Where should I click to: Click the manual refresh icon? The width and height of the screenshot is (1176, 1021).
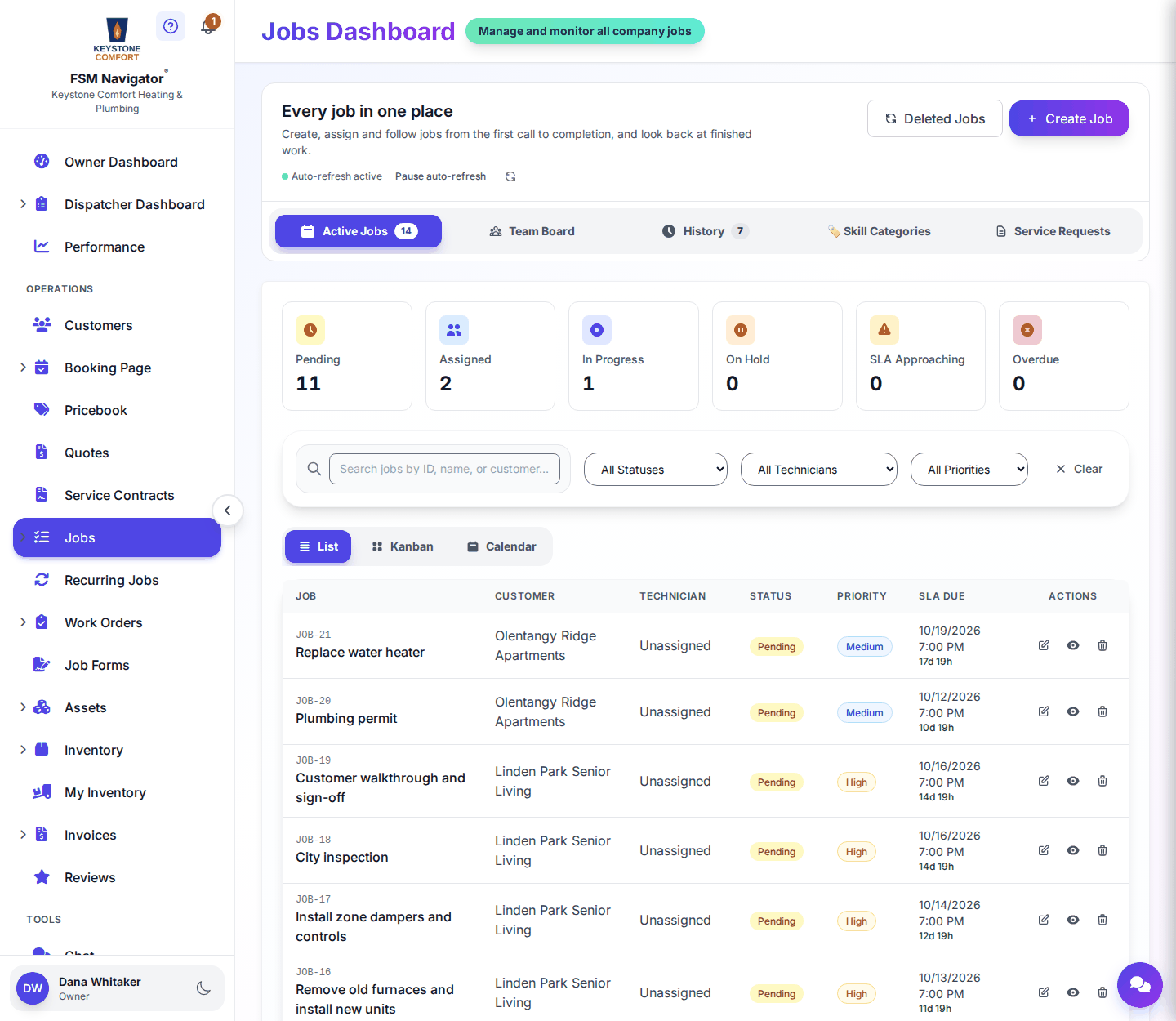pos(510,176)
